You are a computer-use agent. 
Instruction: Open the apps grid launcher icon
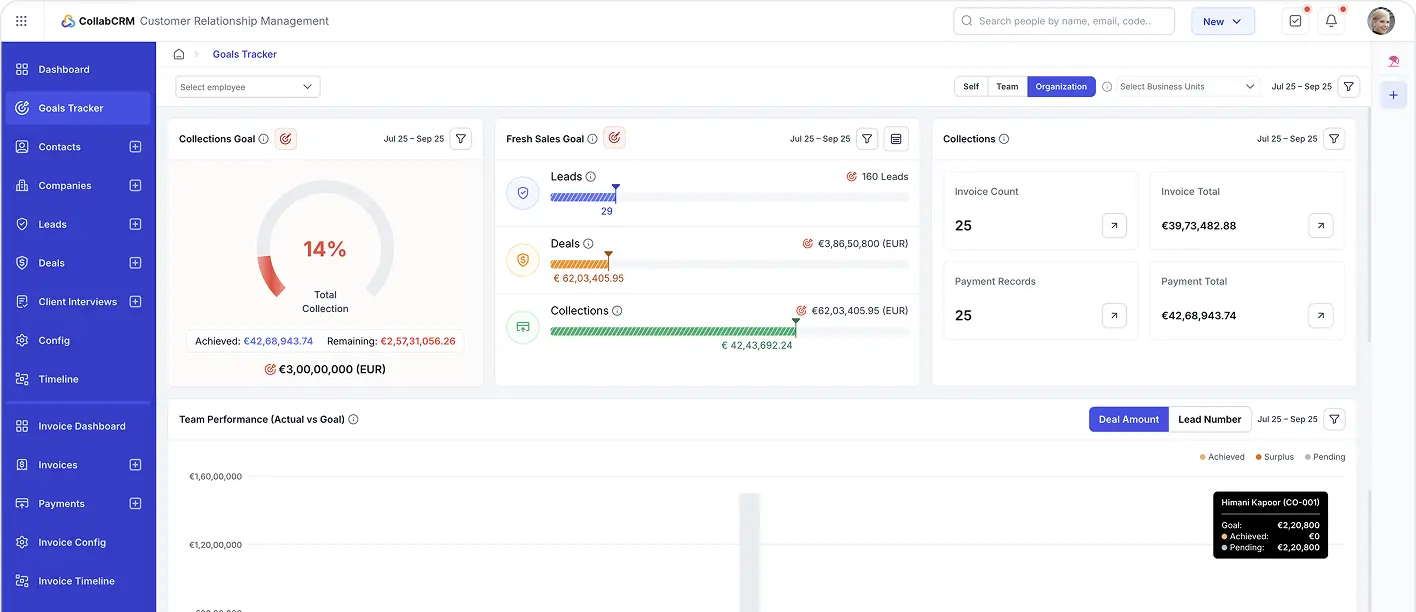pos(22,21)
